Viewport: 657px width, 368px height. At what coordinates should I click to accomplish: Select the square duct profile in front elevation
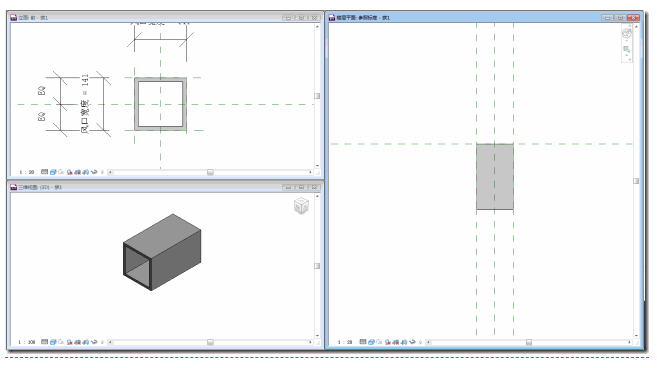tap(160, 104)
